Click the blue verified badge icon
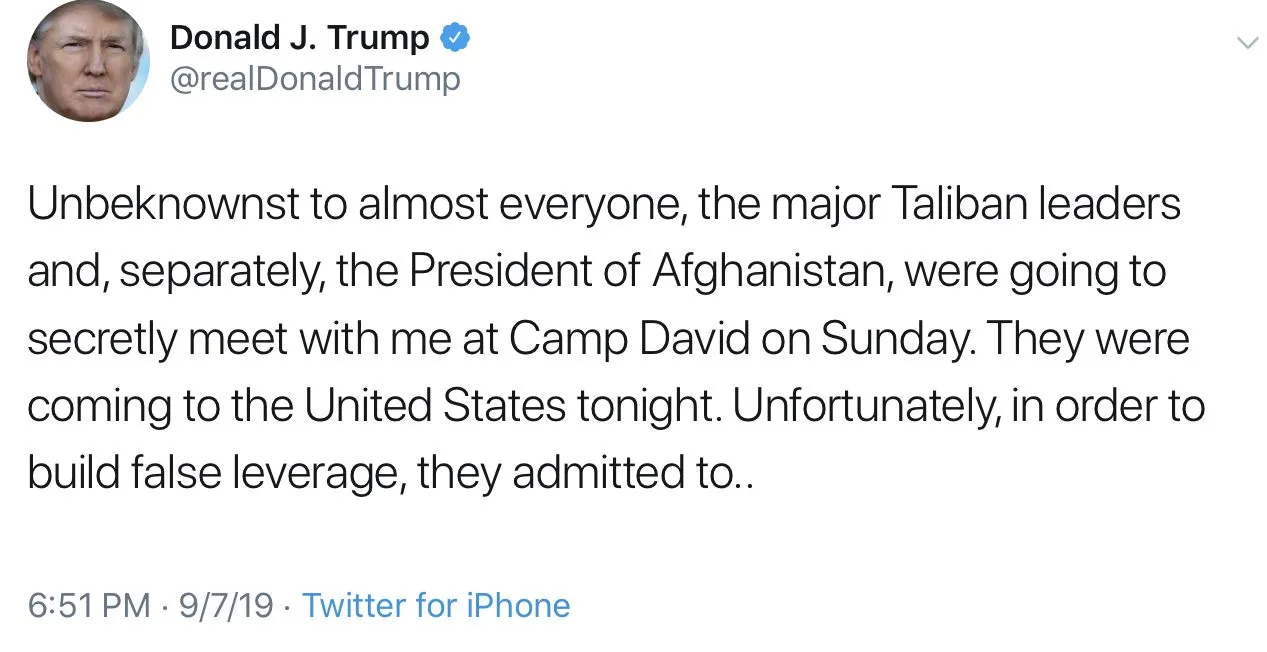 point(455,38)
